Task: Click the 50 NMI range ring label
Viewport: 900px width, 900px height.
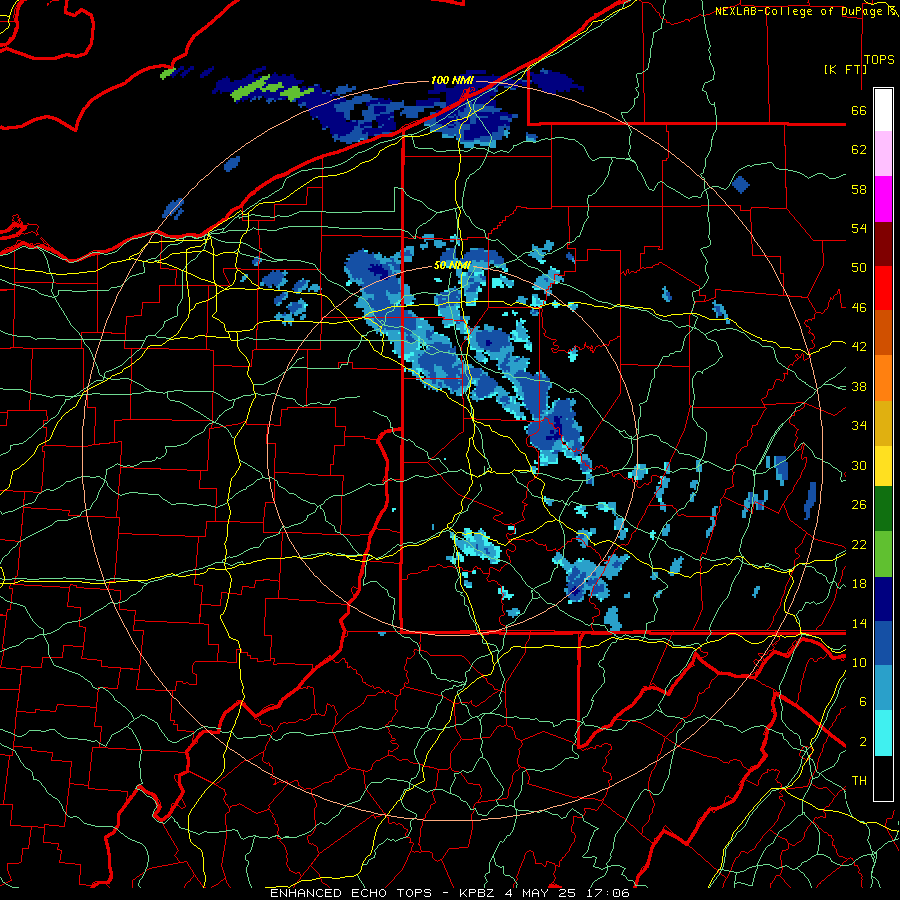Action: 452,265
